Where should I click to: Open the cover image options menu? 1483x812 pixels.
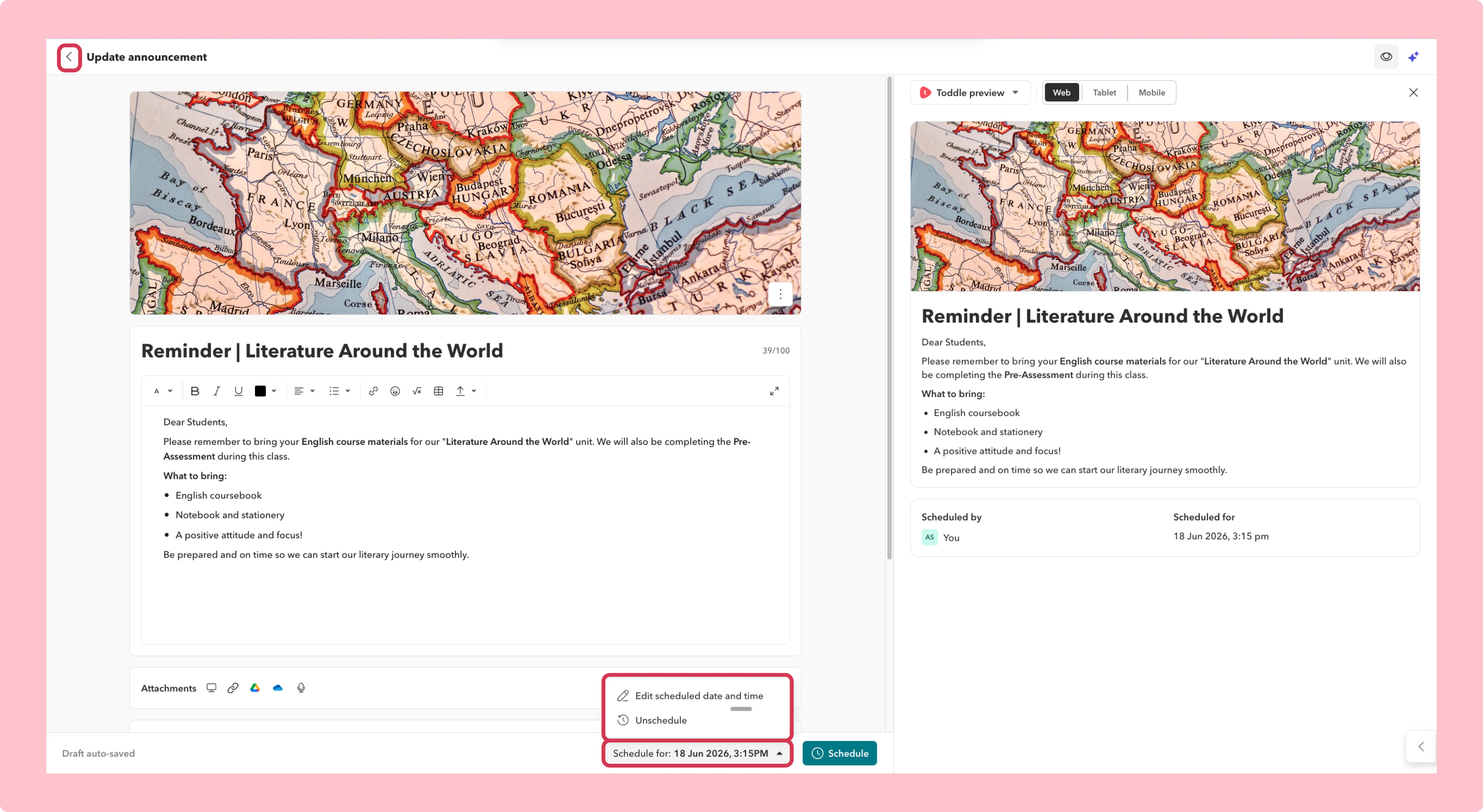click(x=780, y=294)
